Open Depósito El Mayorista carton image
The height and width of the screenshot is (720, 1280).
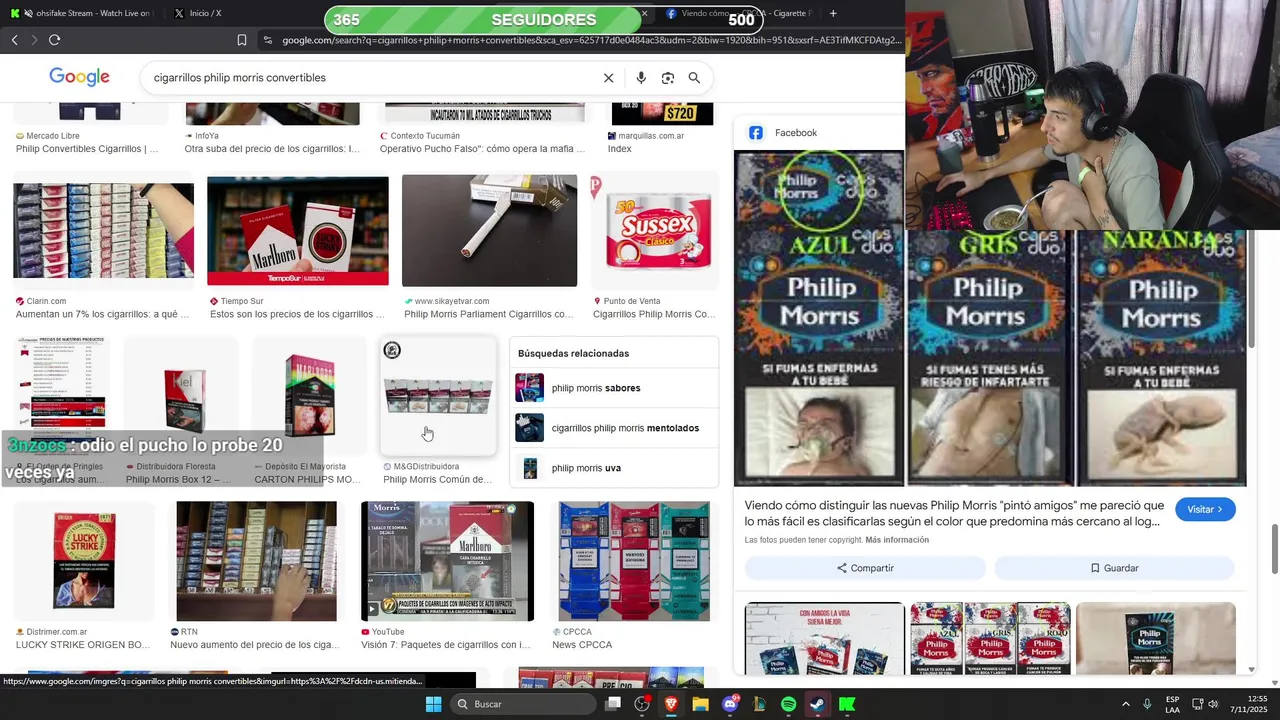(x=309, y=396)
